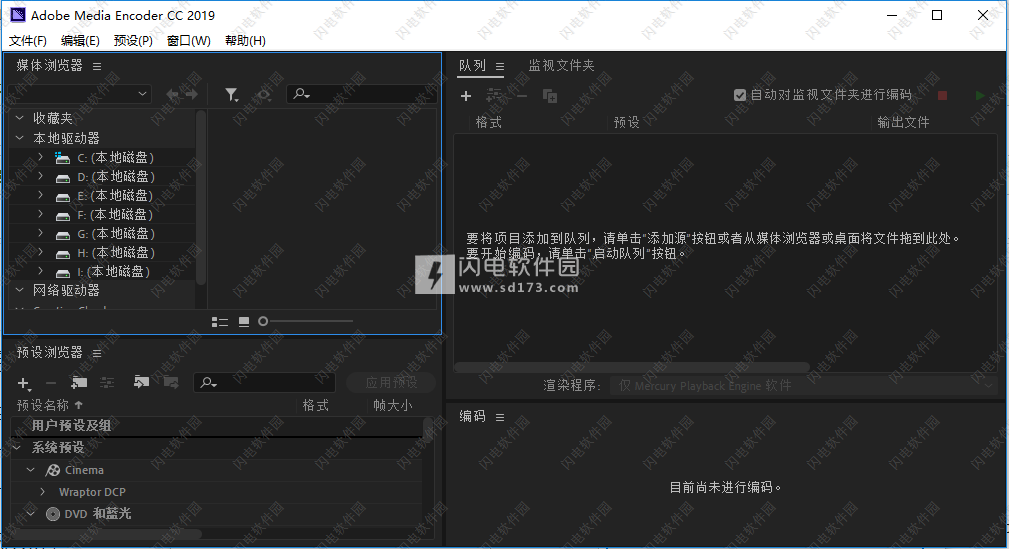Click the 预设 column header in queue
1009x549 pixels.
[x=626, y=122]
